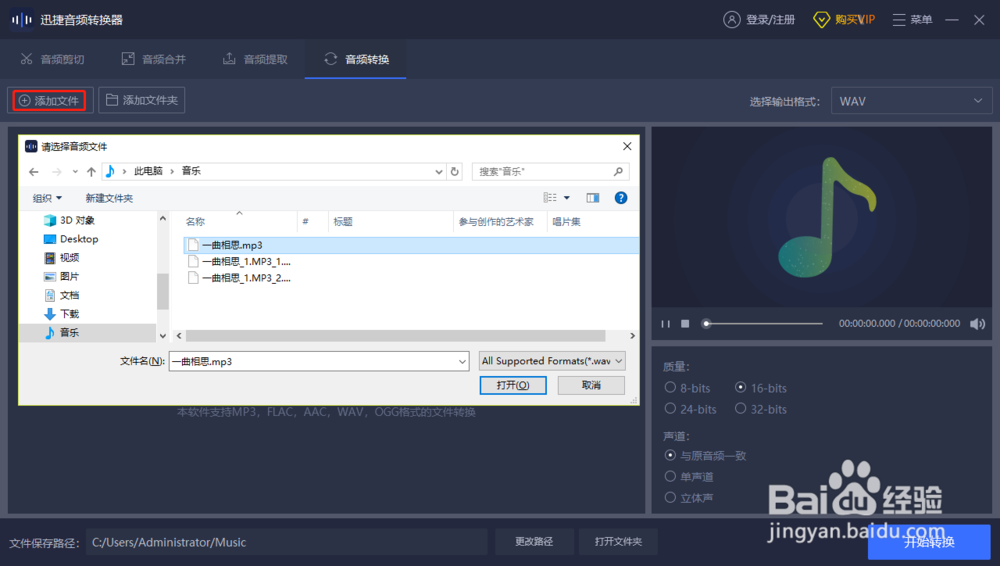Screen dimensions: 1000x566
Task: Select 16-bits quality option
Action: tap(761, 388)
